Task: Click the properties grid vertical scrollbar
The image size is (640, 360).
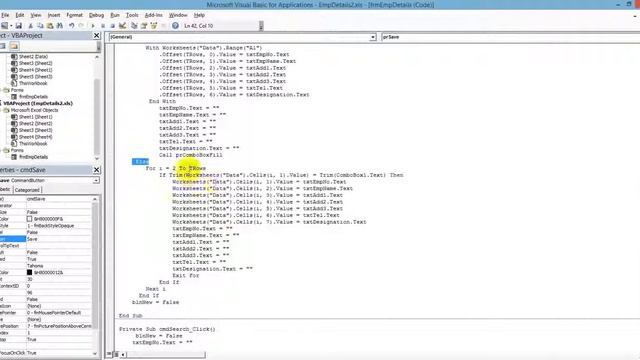Action: [95, 276]
